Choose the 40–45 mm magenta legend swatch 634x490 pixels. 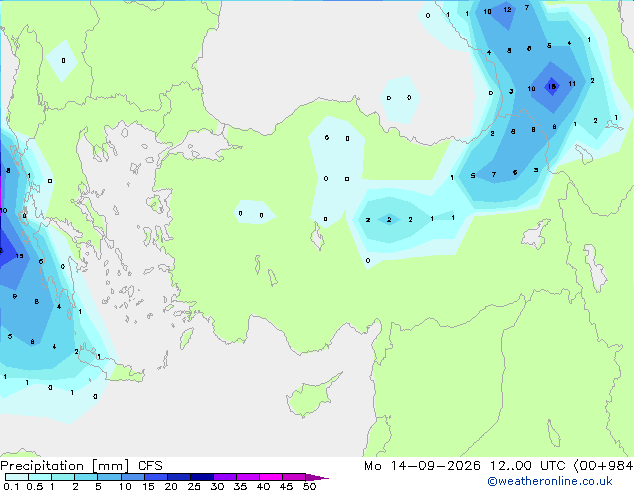tap(271, 477)
